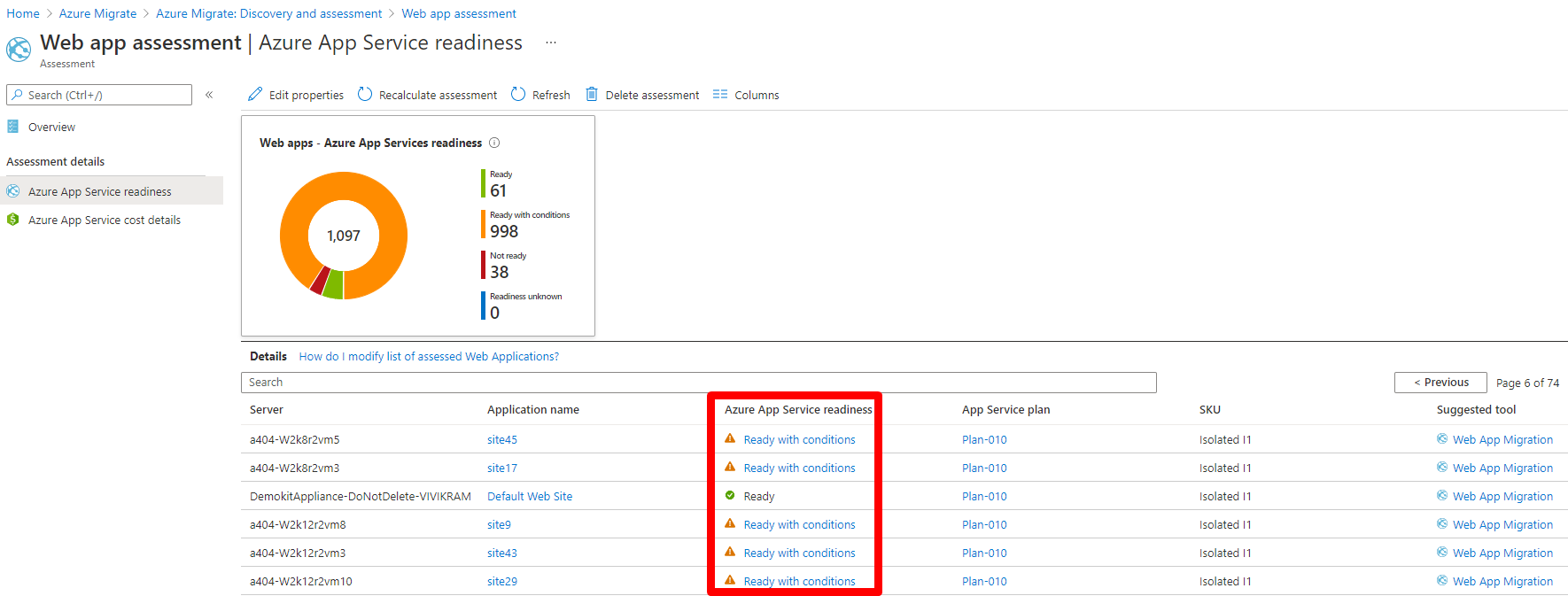Click the ellipsis more options next to title
1568x596 pixels.
(551, 43)
